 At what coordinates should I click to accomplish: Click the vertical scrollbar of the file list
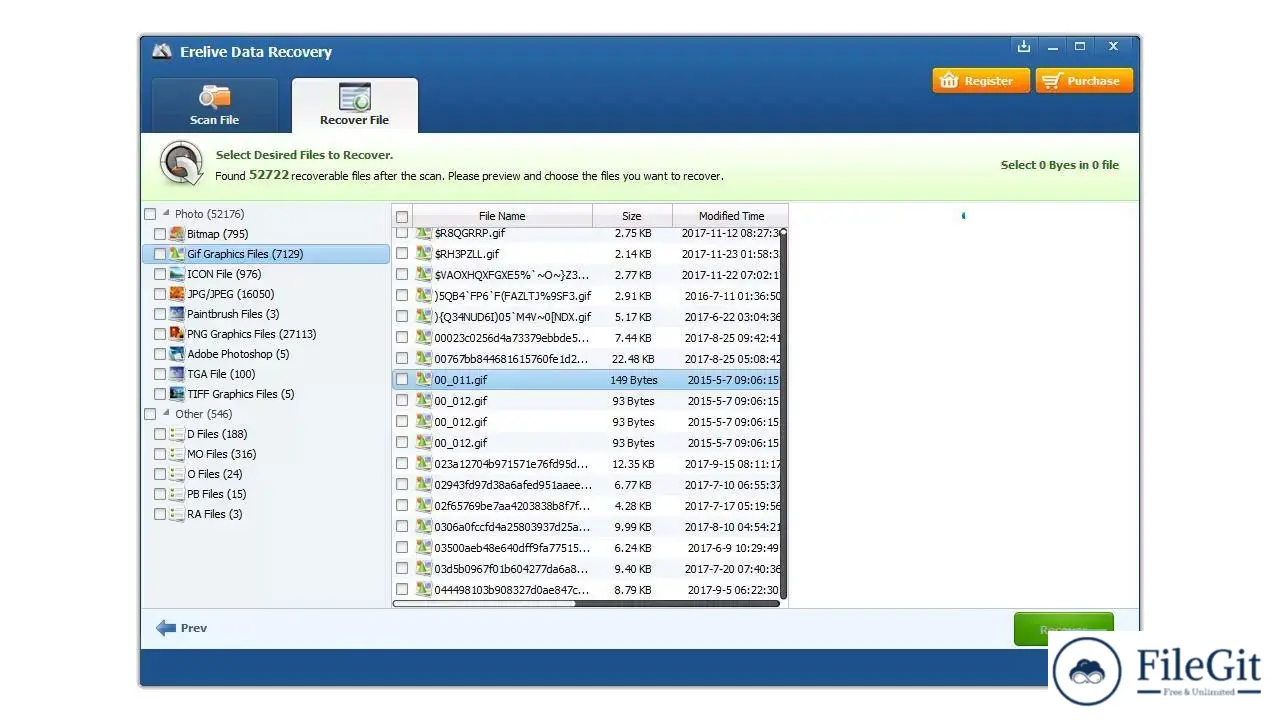784,414
